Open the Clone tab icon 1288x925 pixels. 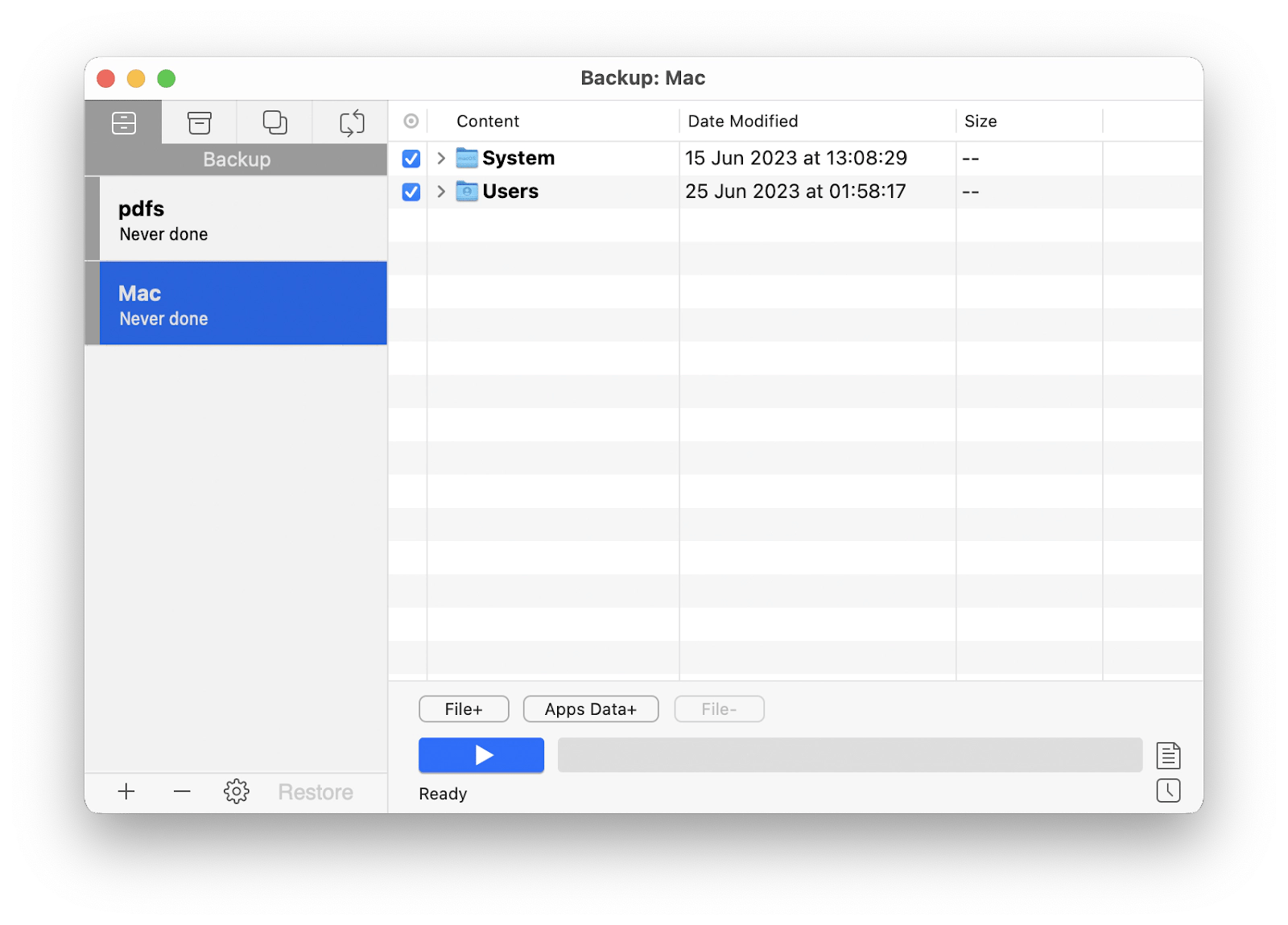(x=275, y=122)
